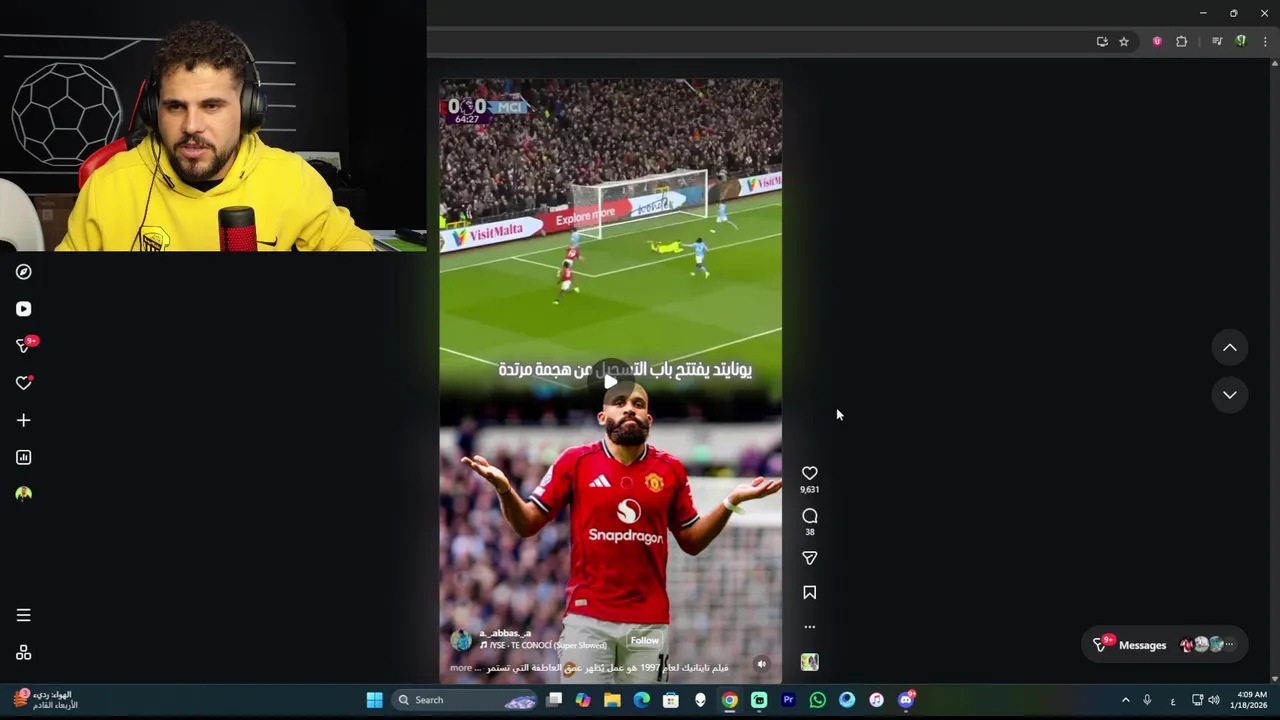1280x720 pixels.
Task: Like the video with the heart icon
Action: [x=810, y=473]
